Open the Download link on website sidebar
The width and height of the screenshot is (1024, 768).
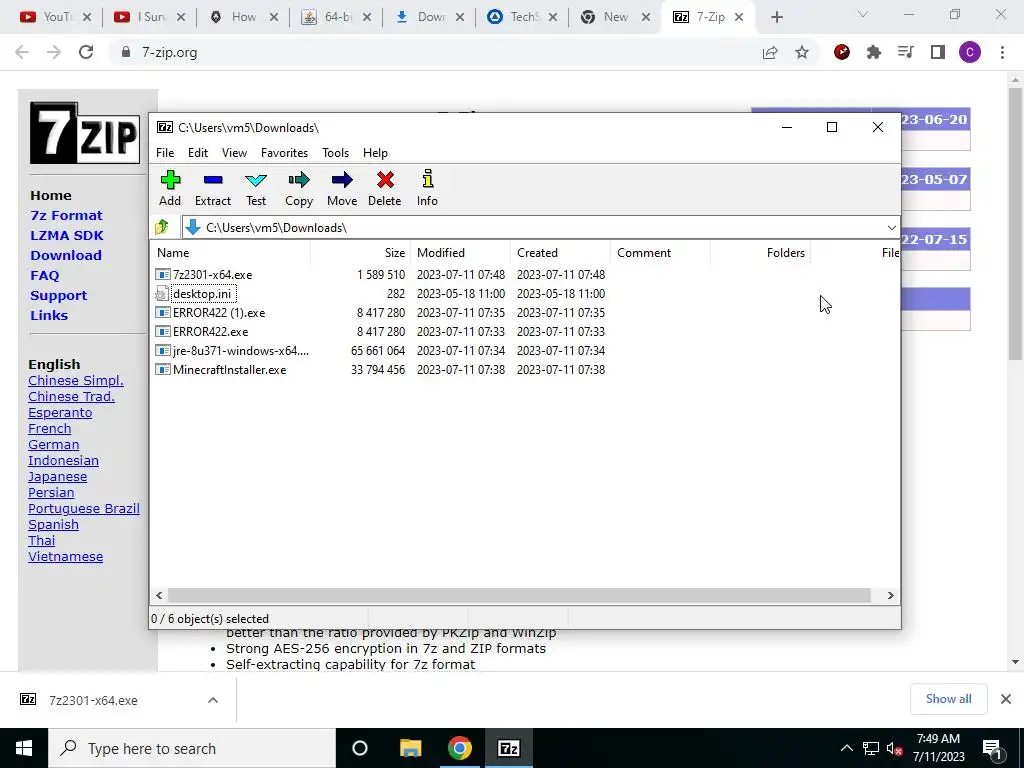(66, 255)
